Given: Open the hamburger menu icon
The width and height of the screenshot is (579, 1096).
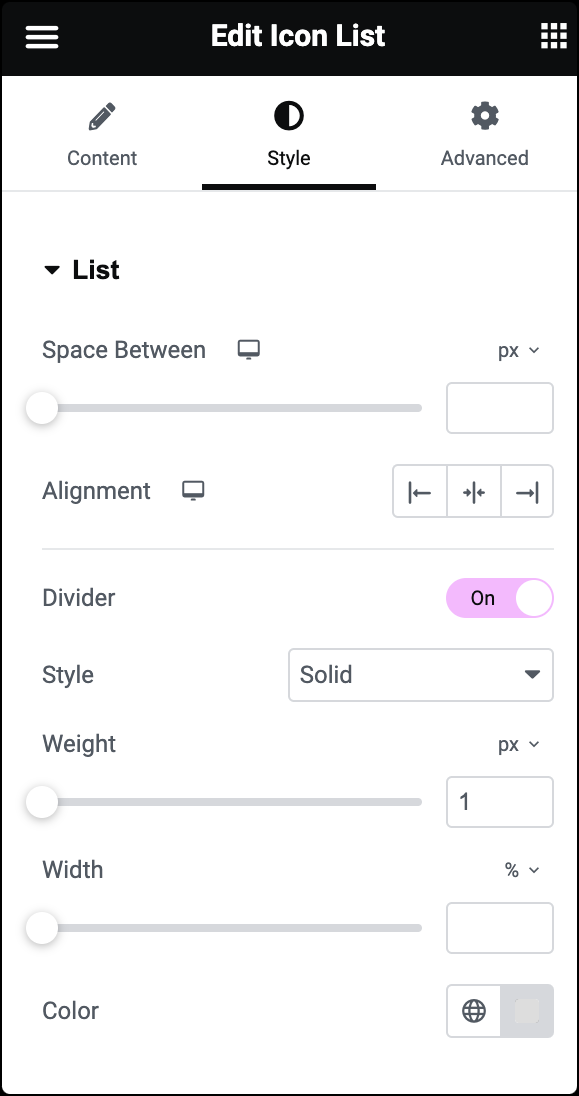Looking at the screenshot, I should pos(42,36).
